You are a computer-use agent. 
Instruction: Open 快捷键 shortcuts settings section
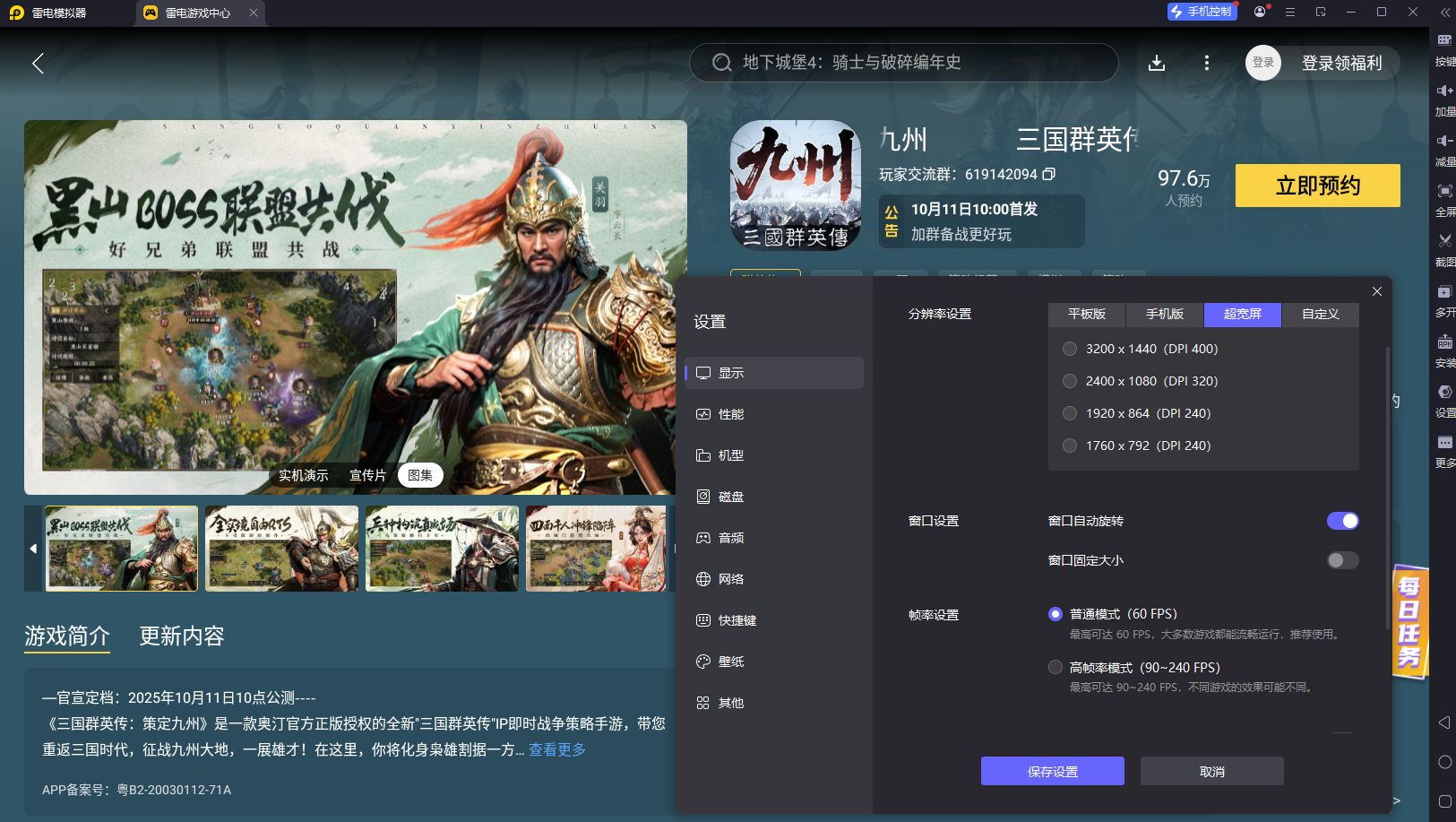(774, 620)
